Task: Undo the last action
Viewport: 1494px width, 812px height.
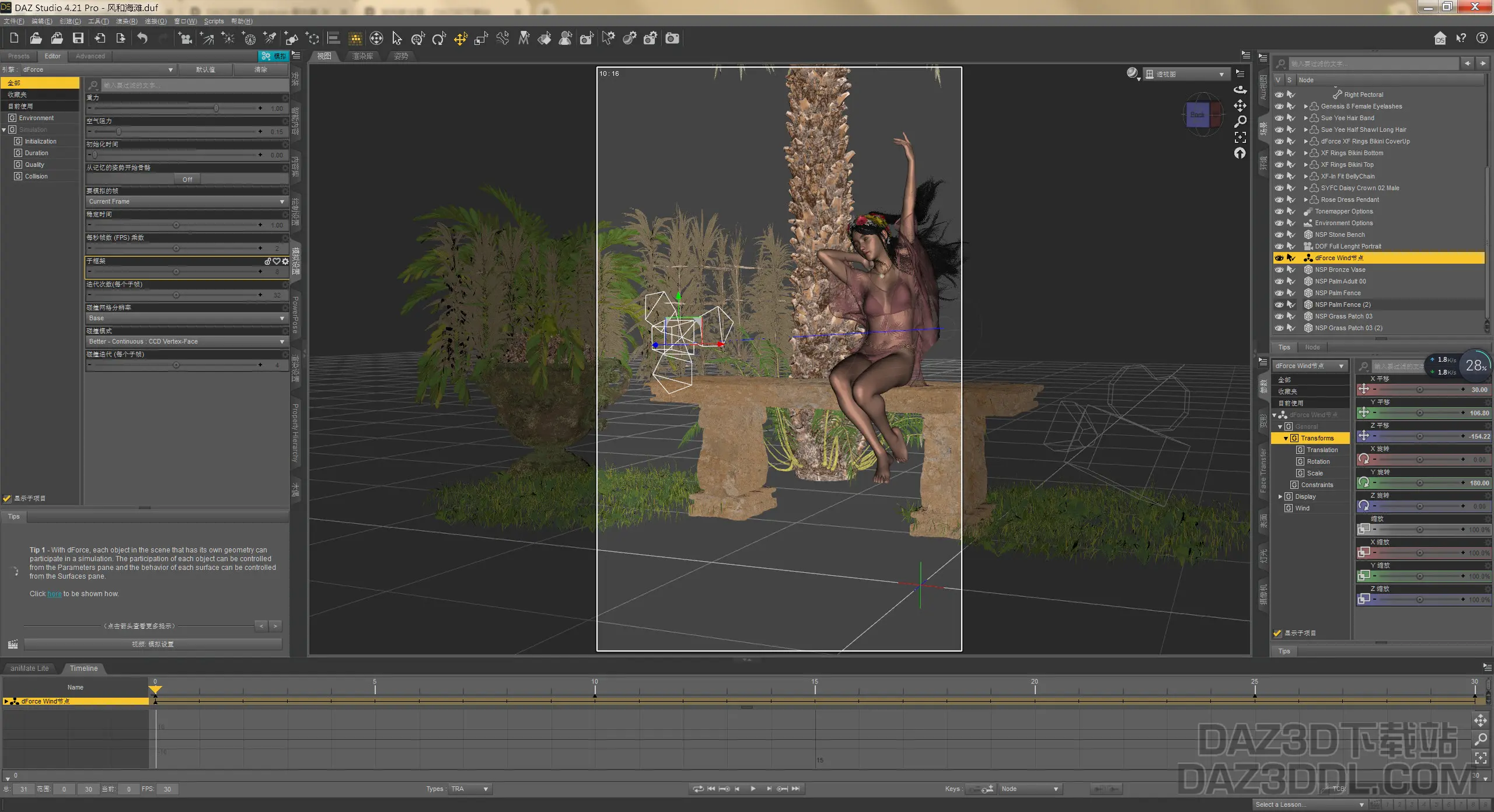Action: 142,38
